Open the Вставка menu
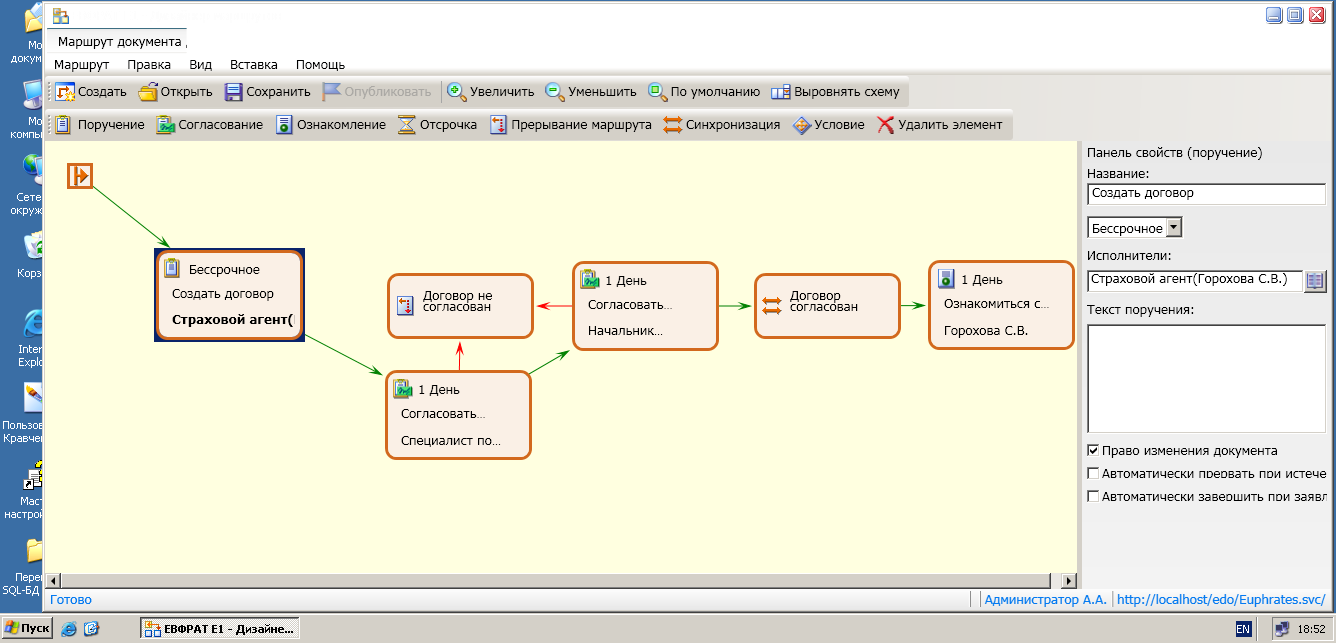This screenshot has width=1336, height=643. click(254, 64)
